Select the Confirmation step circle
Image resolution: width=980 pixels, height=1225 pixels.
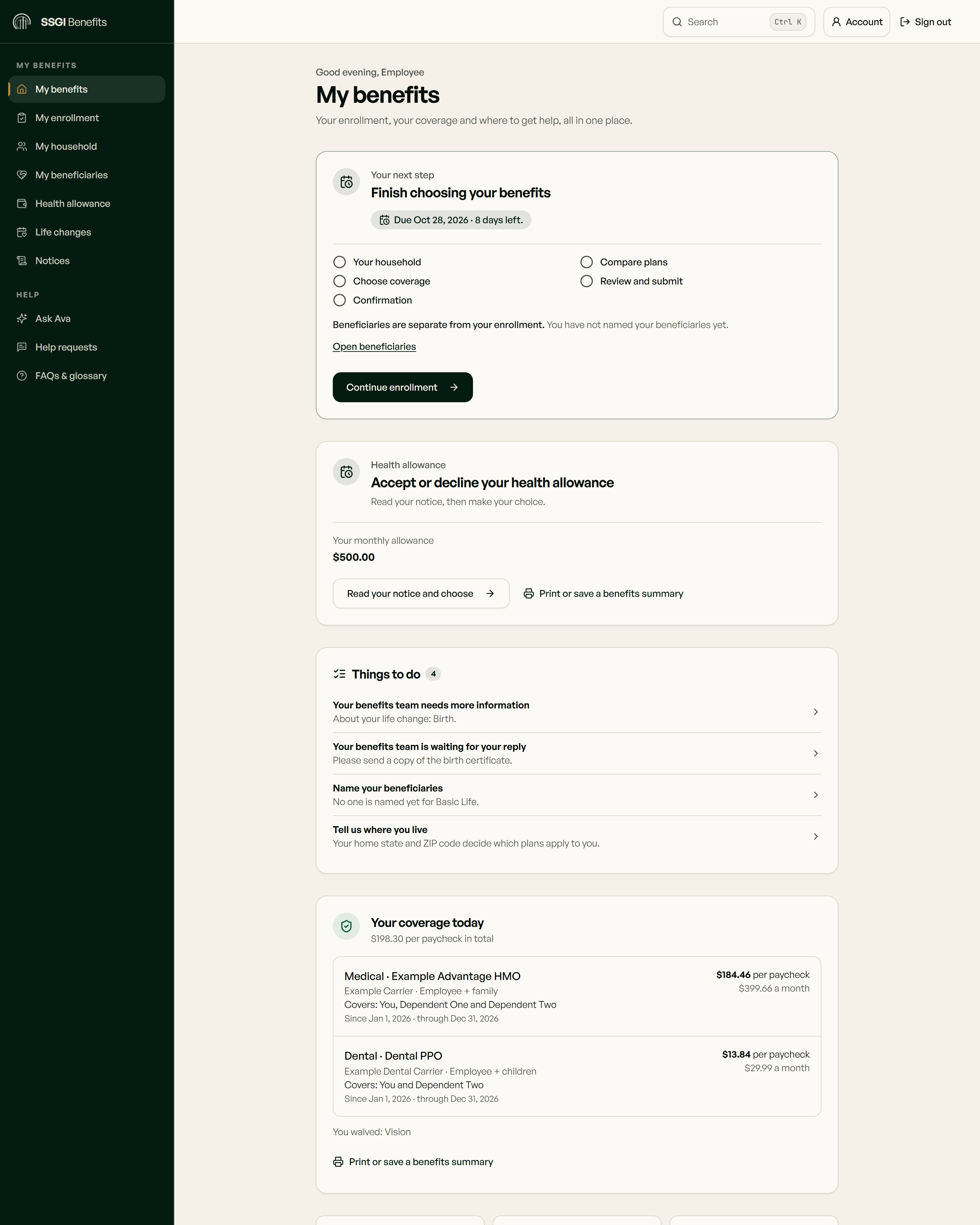[339, 300]
